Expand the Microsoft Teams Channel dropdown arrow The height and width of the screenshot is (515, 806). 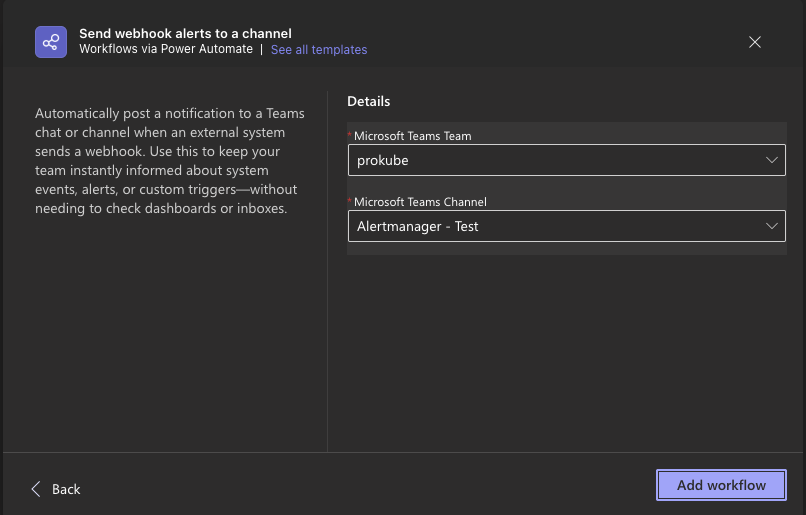[772, 226]
